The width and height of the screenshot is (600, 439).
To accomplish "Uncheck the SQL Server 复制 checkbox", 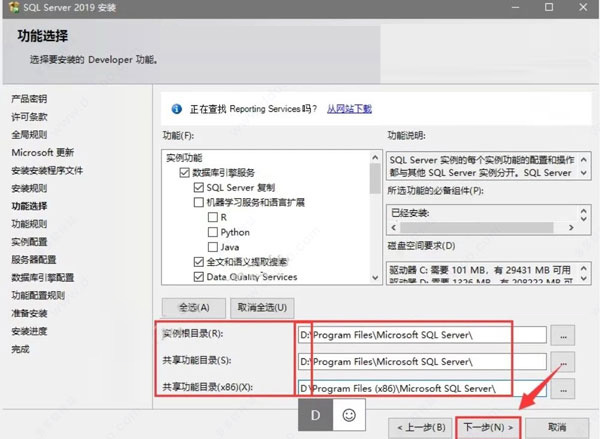I will 199,187.
